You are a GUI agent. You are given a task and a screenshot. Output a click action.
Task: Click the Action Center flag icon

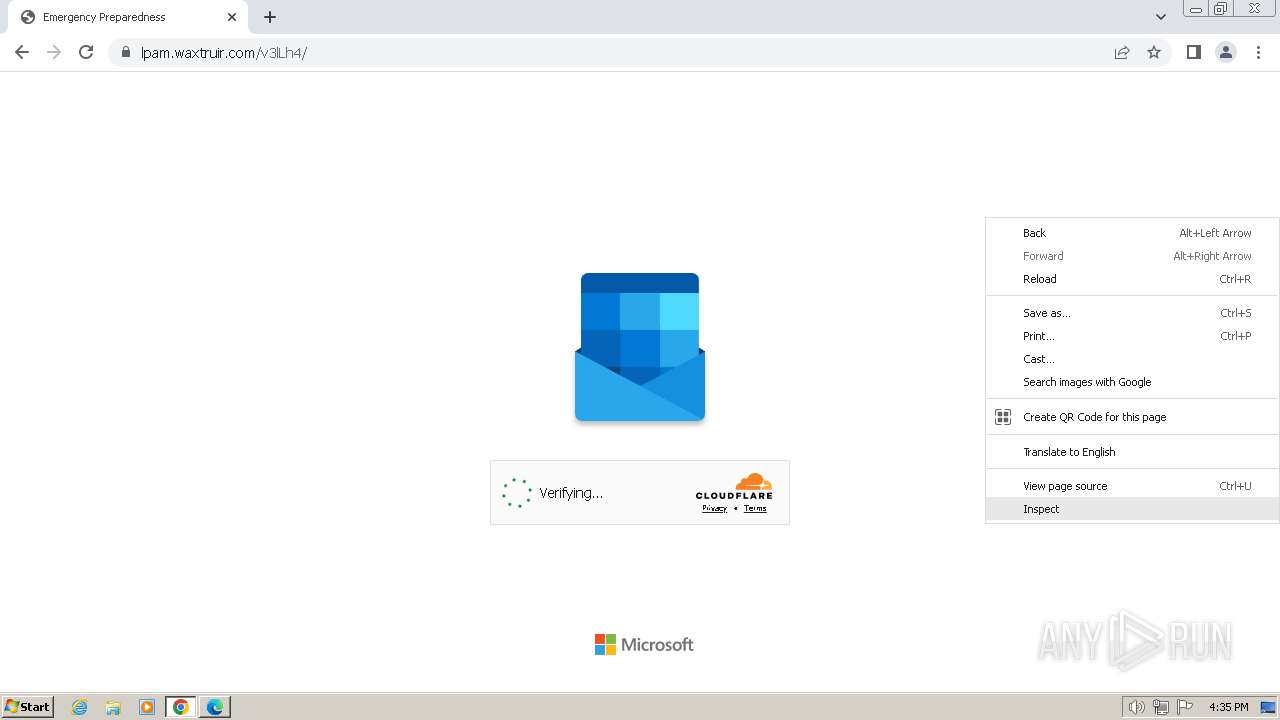(1185, 707)
